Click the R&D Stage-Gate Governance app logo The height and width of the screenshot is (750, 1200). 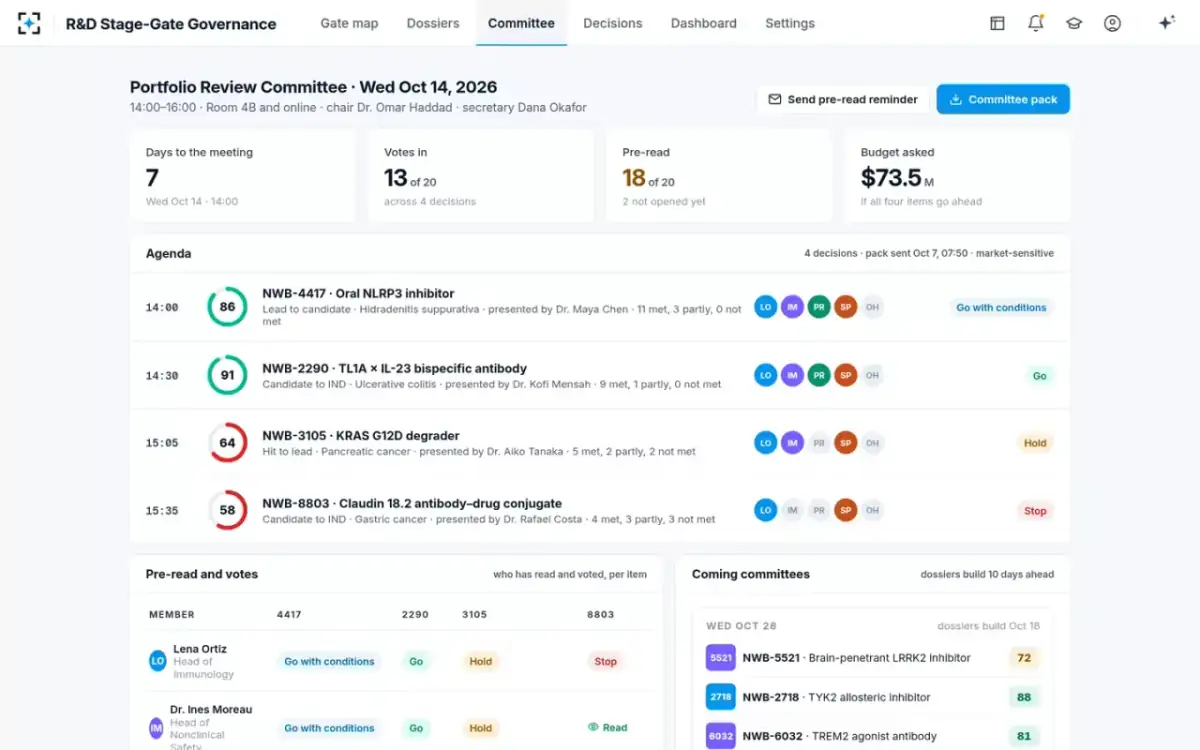[x=30, y=23]
